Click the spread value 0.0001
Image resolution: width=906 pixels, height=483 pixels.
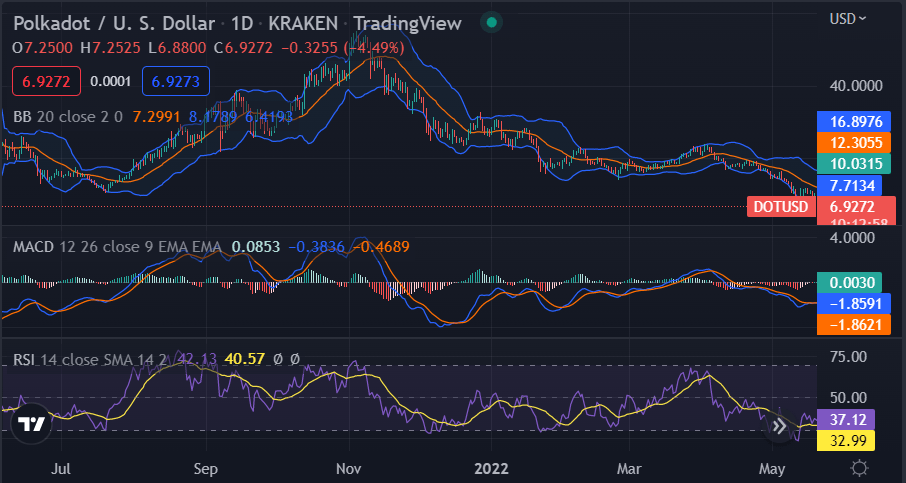[111, 81]
